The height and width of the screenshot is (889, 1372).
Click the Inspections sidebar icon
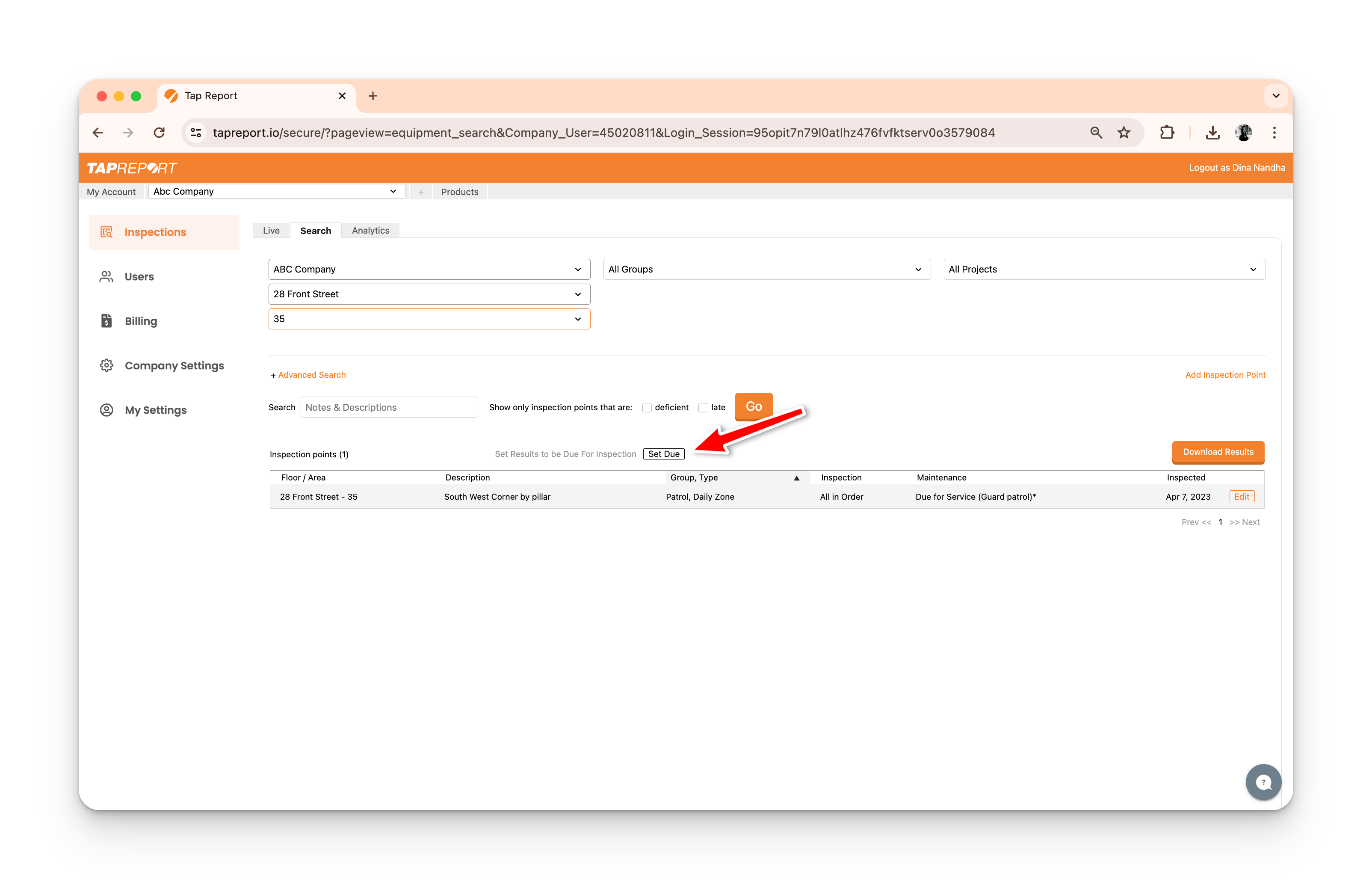[106, 232]
